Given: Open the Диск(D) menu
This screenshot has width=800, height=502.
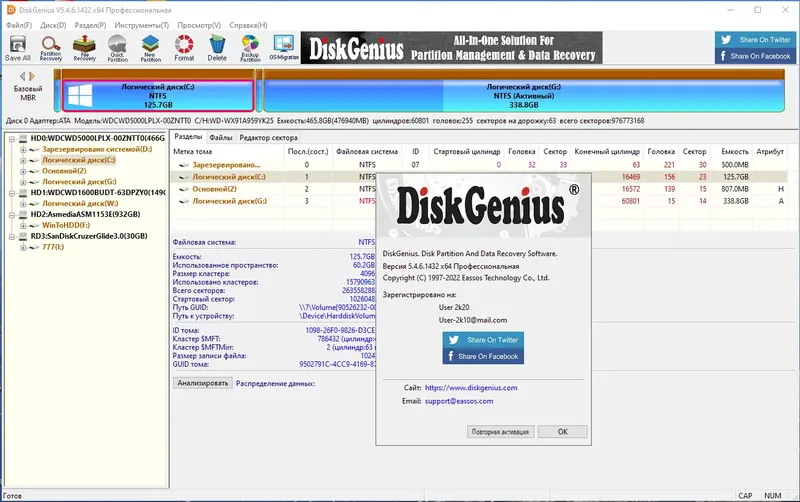Looking at the screenshot, I should [53, 25].
